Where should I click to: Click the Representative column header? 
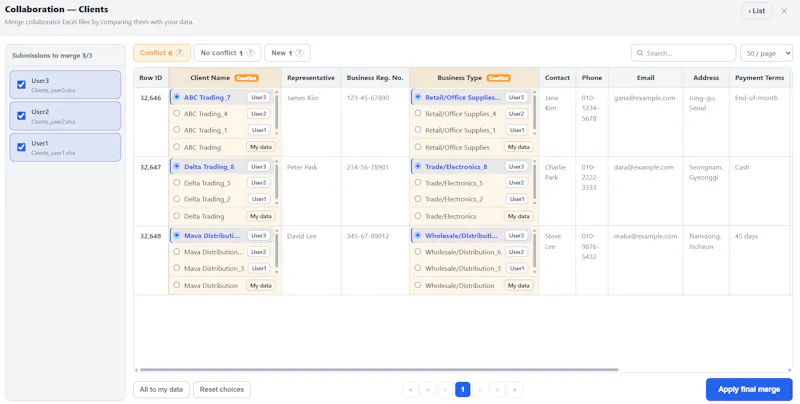click(x=311, y=78)
